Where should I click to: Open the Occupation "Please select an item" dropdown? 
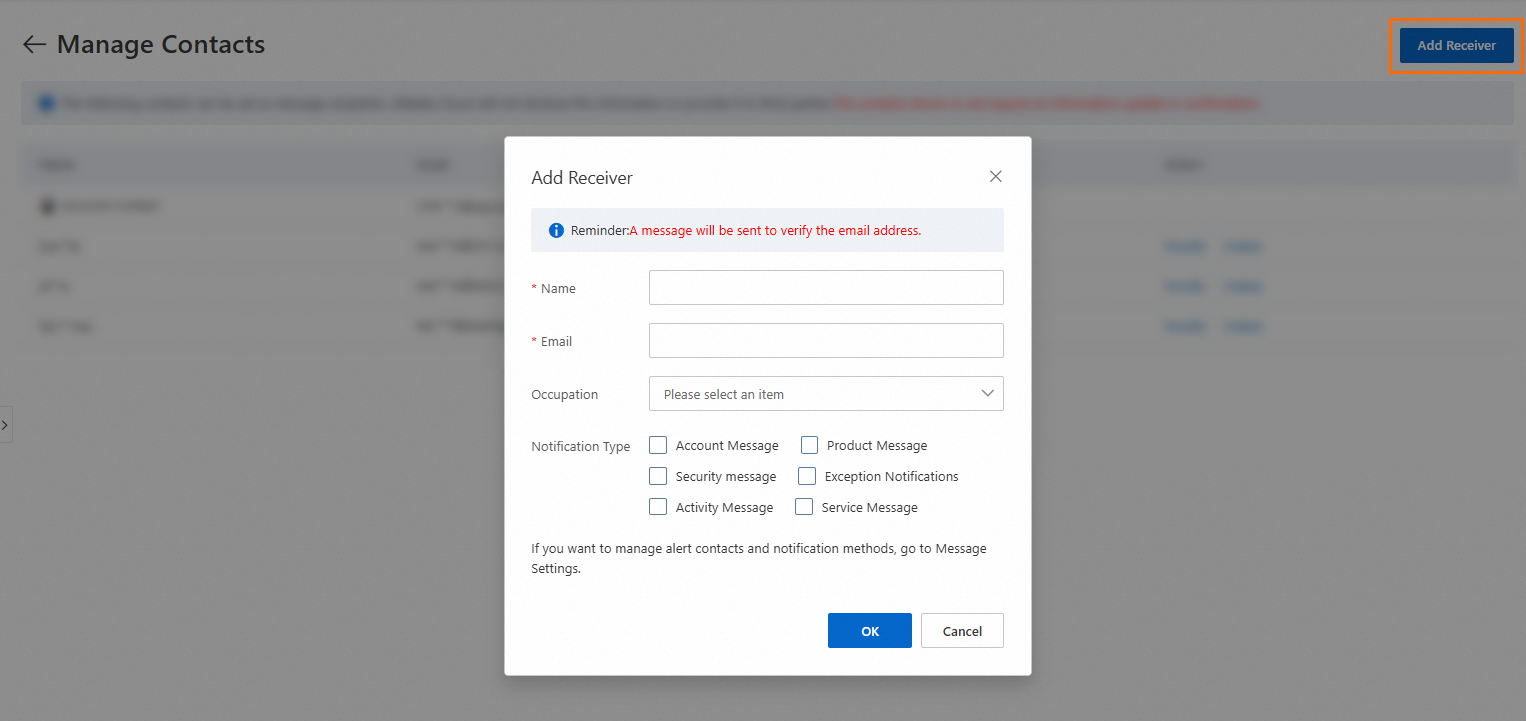[810, 394]
